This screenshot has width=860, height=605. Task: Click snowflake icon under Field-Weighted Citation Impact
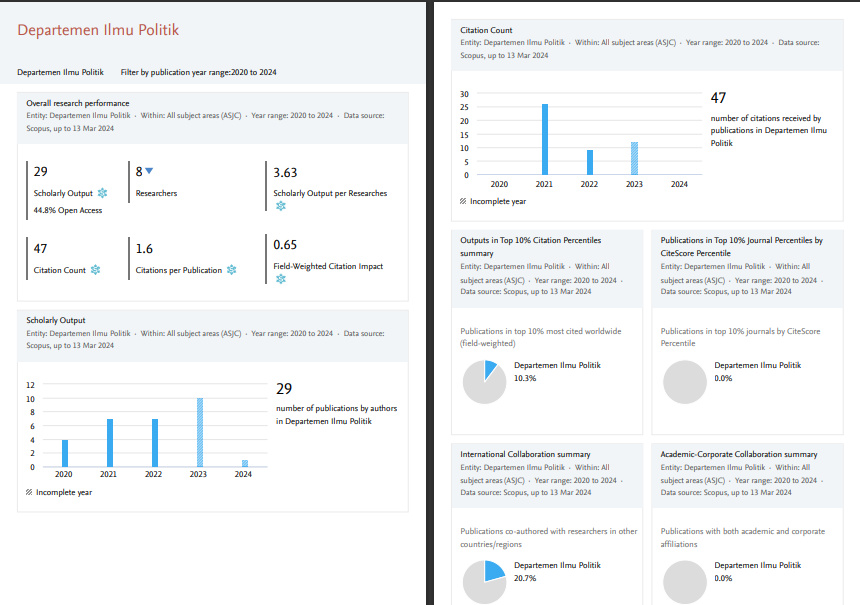pos(281,279)
